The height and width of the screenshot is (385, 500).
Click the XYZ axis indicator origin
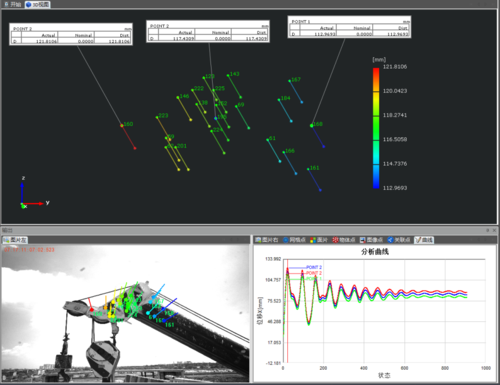tap(22, 204)
